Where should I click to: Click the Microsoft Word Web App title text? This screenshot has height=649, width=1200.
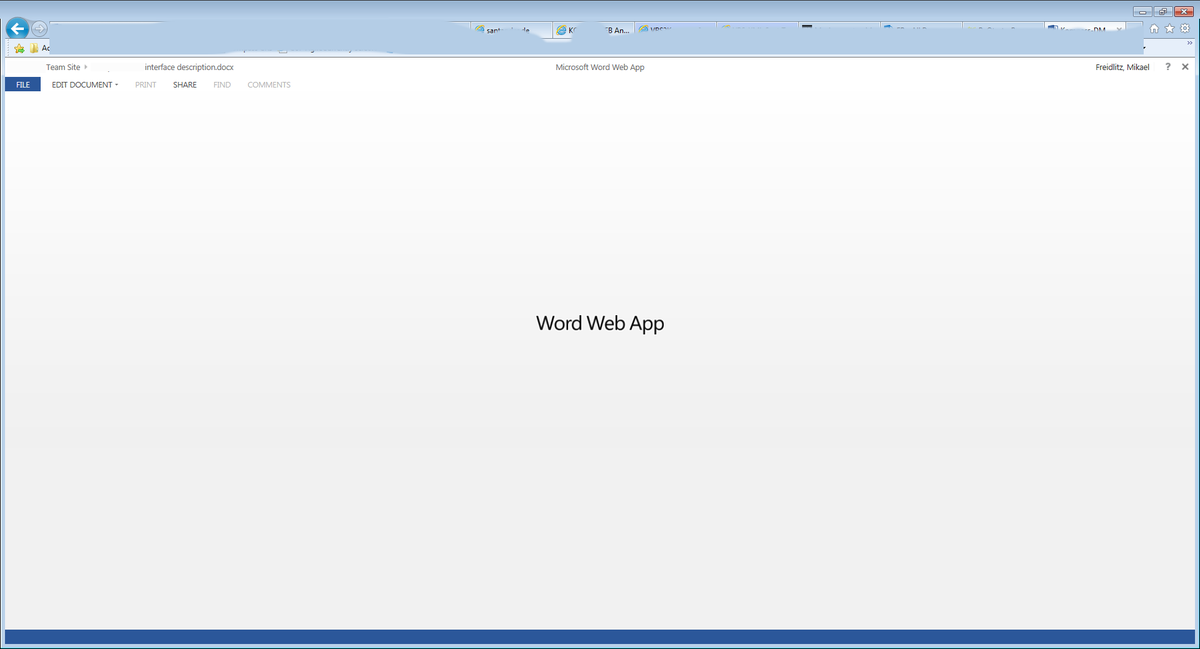pos(600,67)
